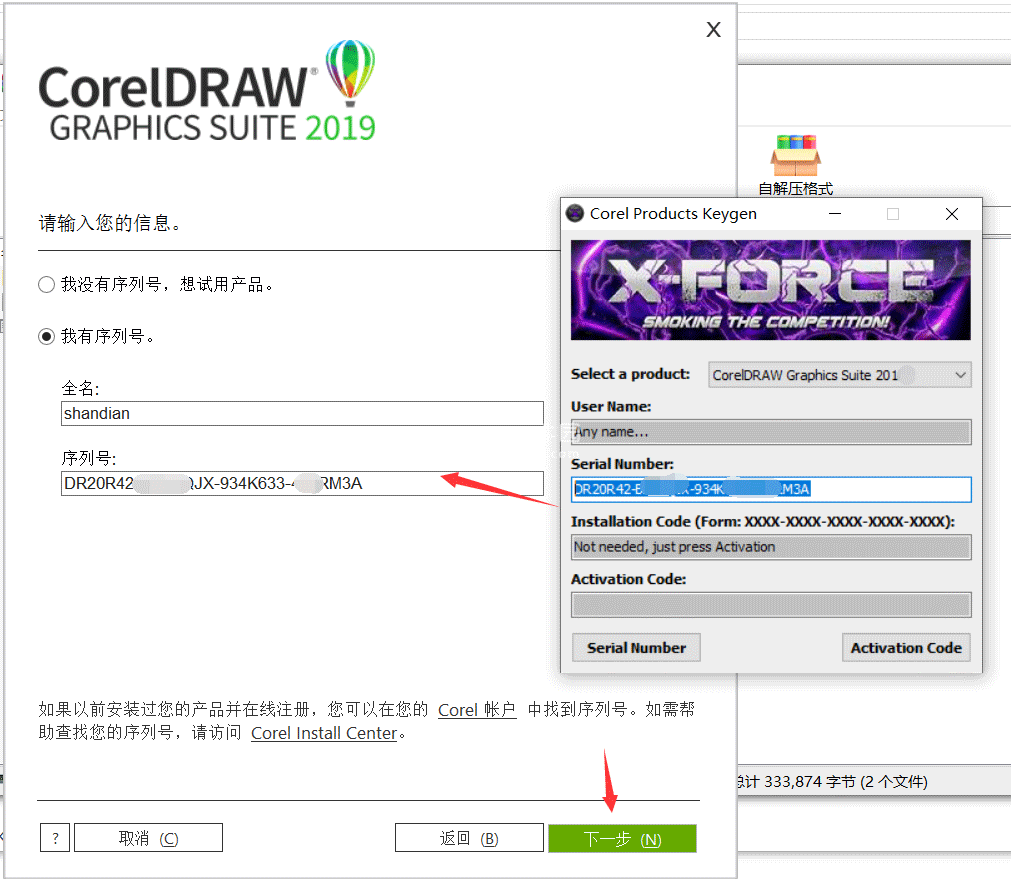Image resolution: width=1011 pixels, height=881 pixels.
Task: Click the help question mark button
Action: click(55, 838)
